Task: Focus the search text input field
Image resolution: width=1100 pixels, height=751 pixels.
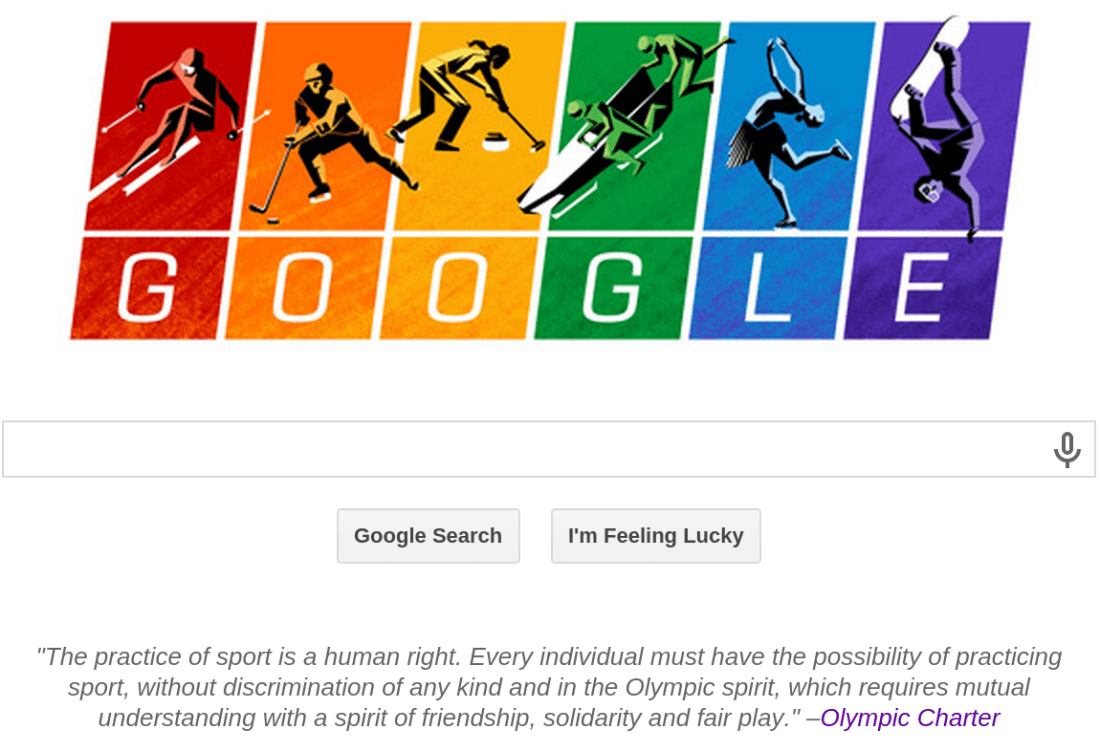Action: (x=520, y=450)
